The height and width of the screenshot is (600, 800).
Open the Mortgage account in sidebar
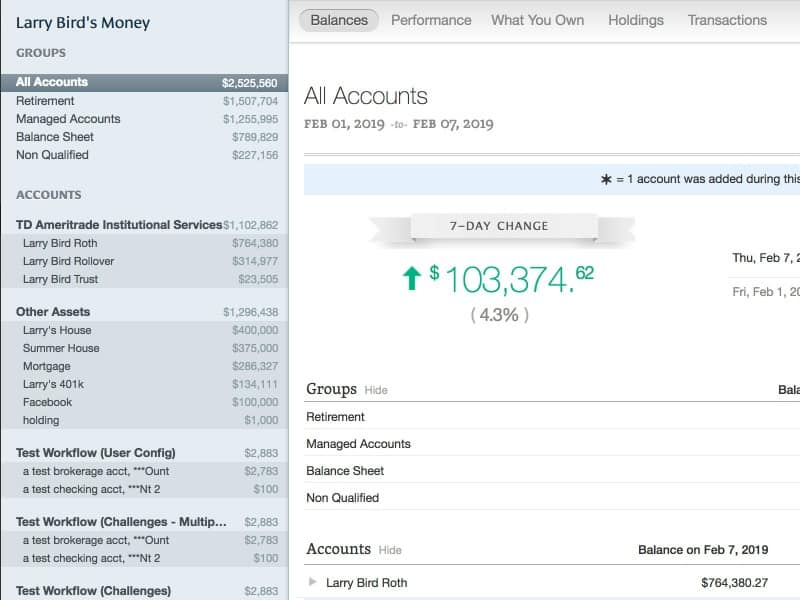[x=47, y=366]
